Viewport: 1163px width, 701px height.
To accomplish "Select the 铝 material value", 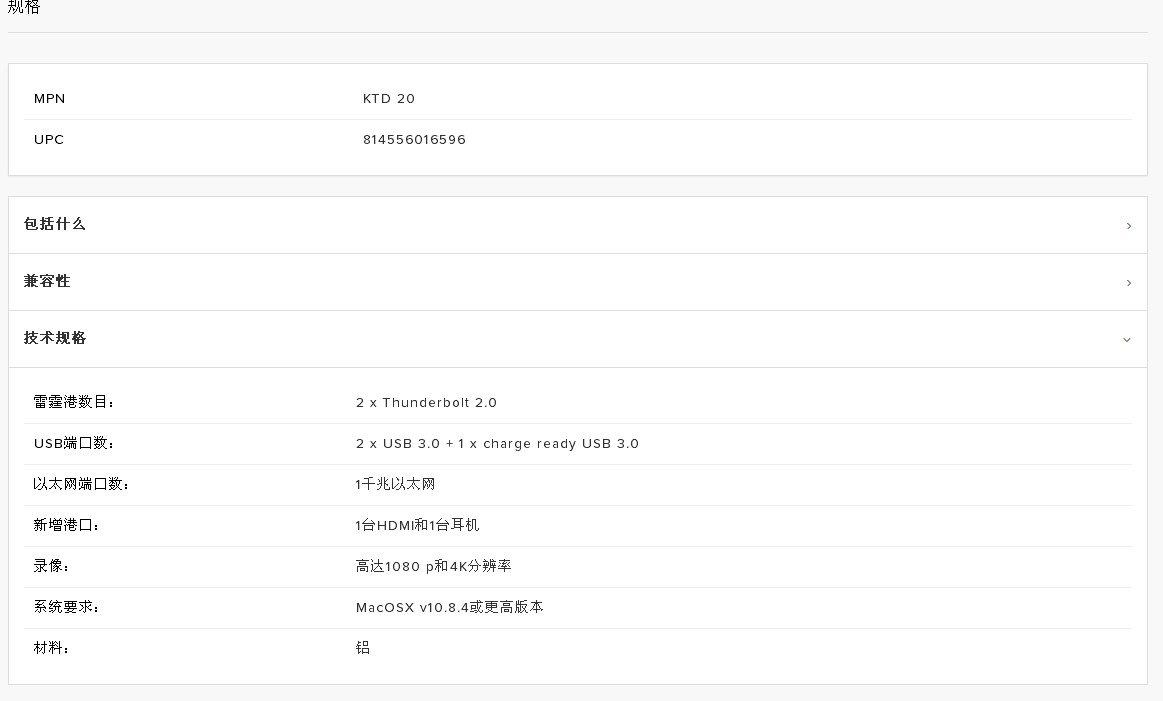I will [363, 648].
